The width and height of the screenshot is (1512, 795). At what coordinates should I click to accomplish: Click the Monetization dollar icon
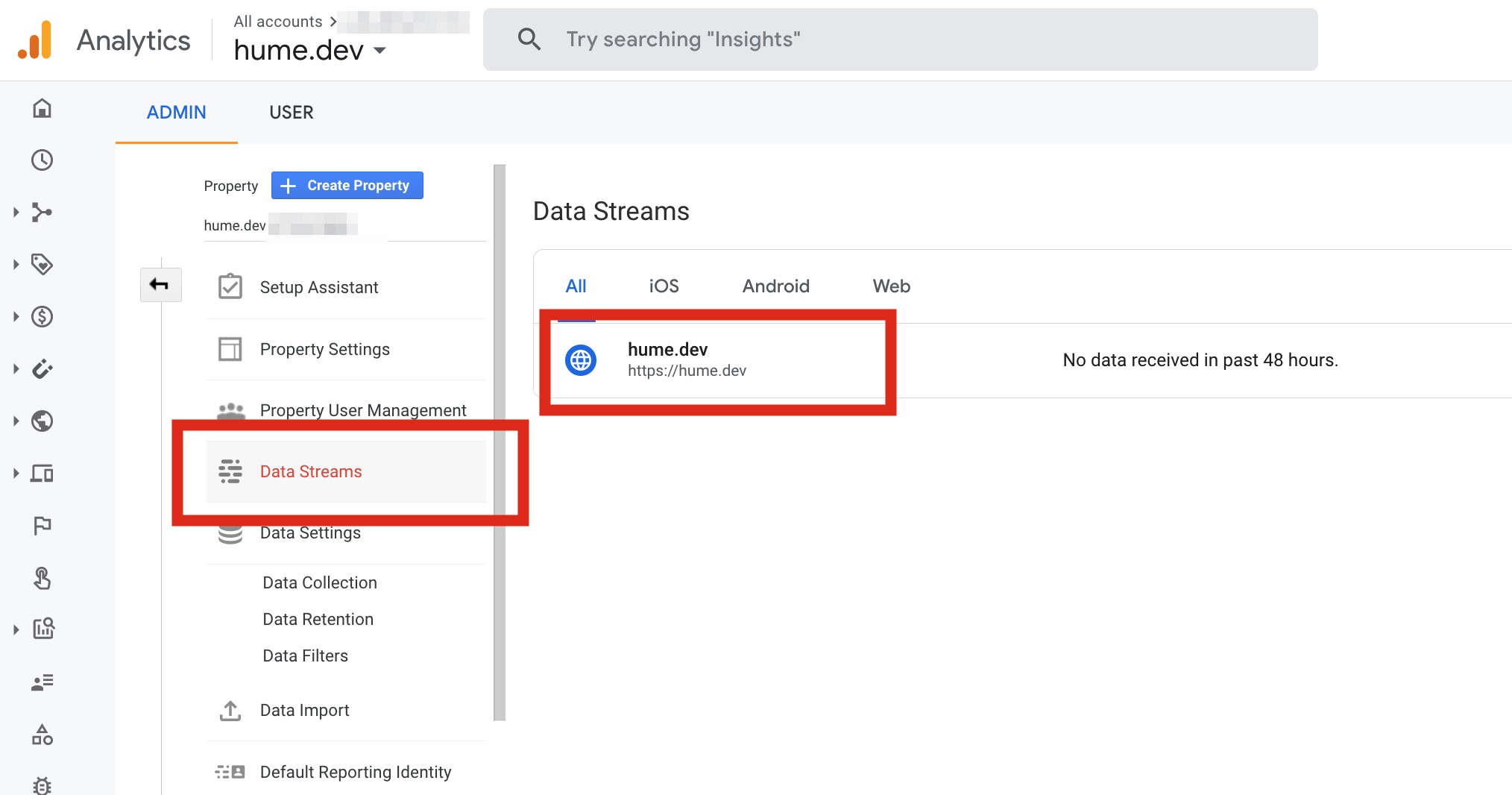(x=42, y=317)
